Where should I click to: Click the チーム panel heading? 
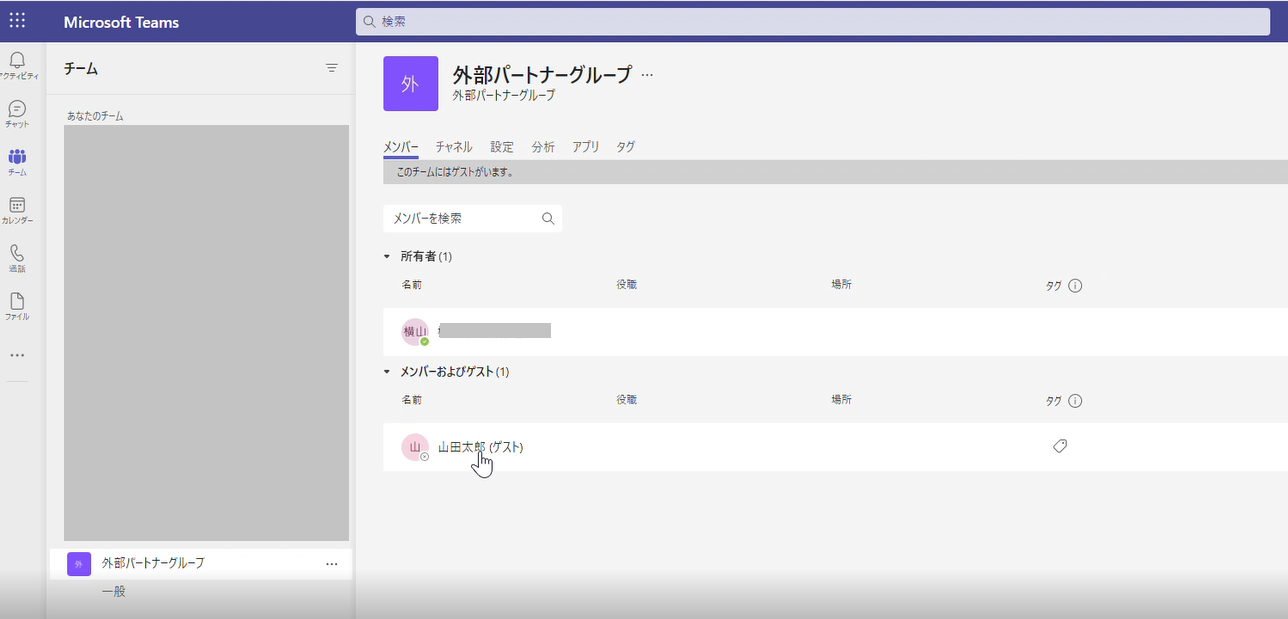tap(81, 69)
